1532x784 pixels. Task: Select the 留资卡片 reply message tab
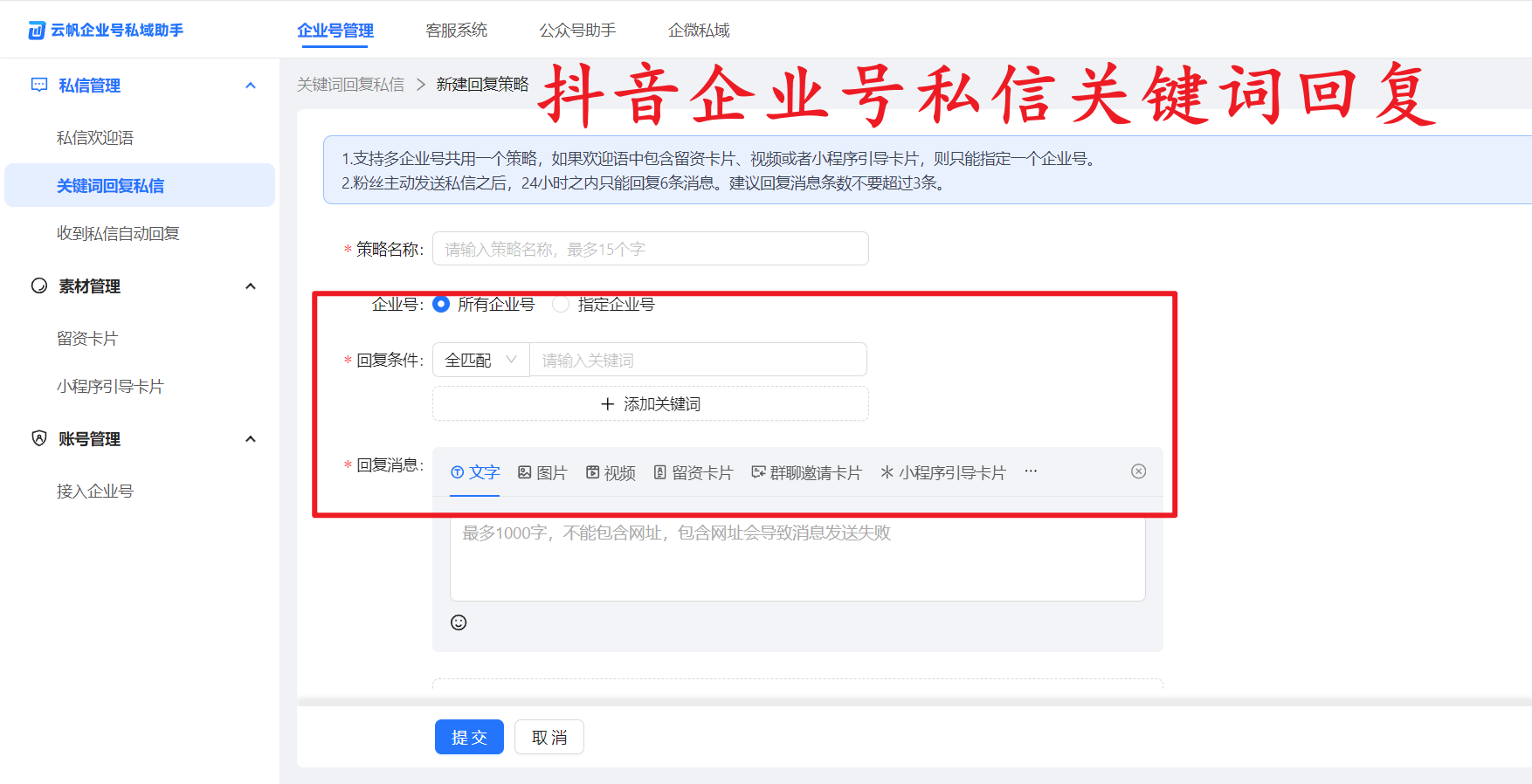[693, 472]
